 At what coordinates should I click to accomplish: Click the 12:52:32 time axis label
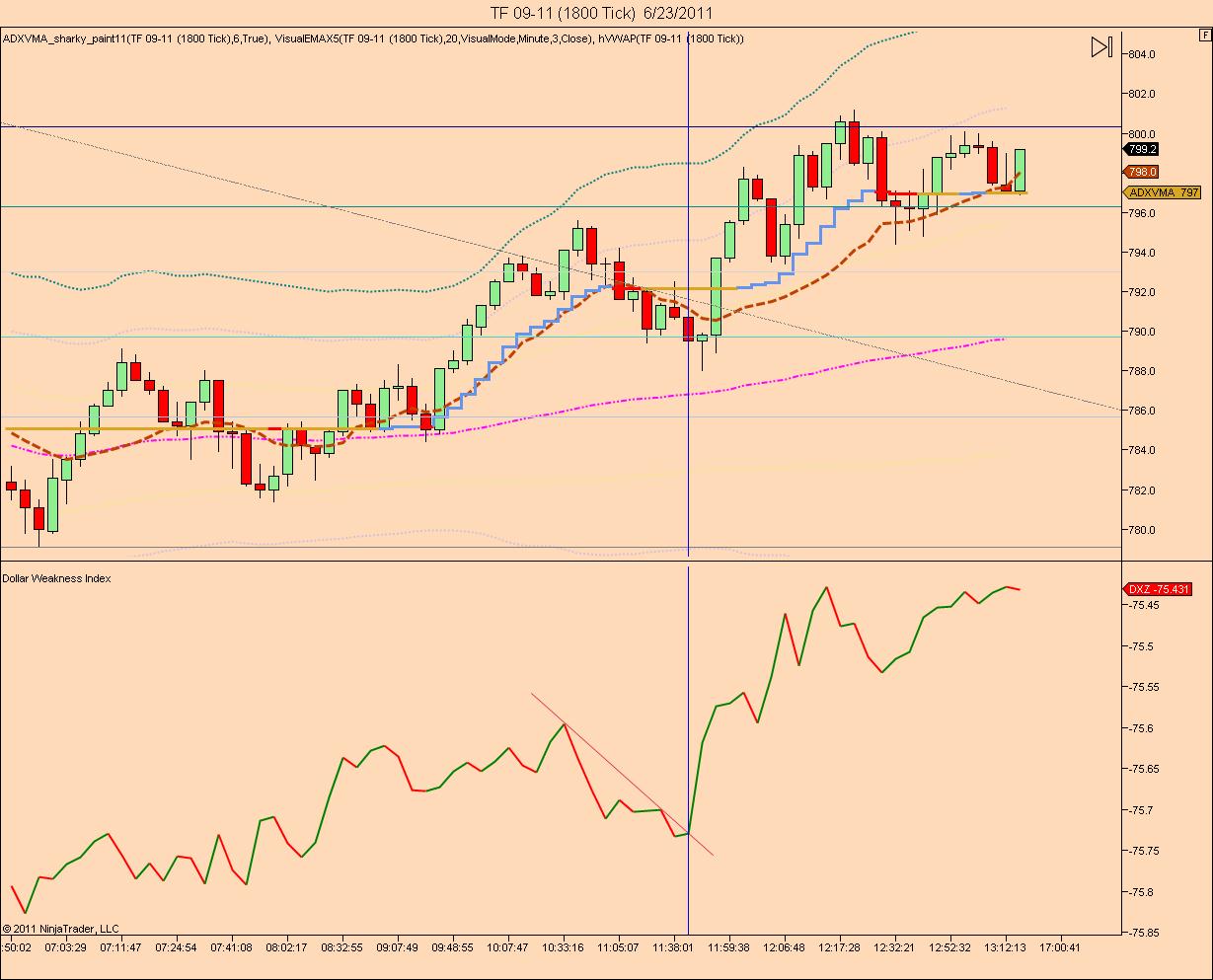coord(949,947)
